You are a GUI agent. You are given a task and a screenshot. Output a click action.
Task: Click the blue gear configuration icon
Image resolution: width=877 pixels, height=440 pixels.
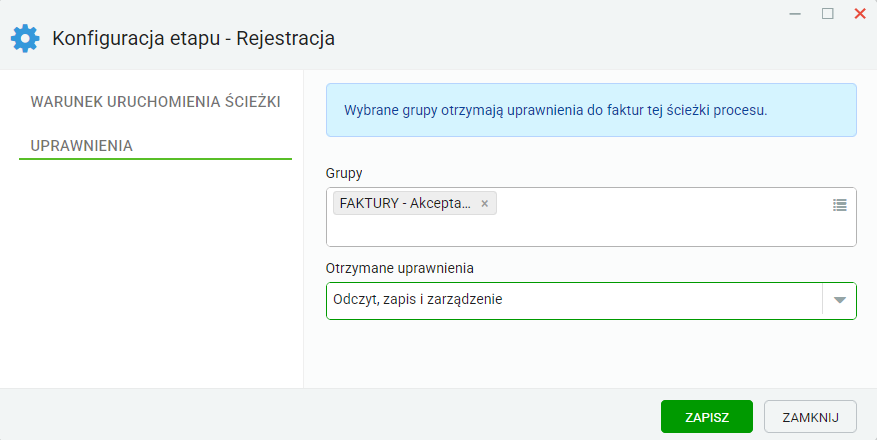(25, 39)
